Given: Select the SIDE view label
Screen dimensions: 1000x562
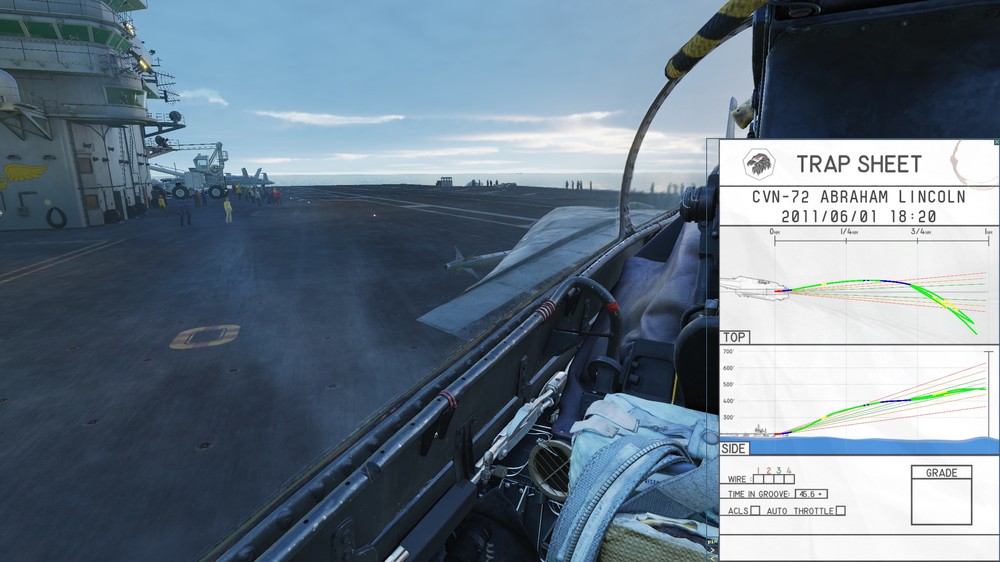Looking at the screenshot, I should pyautogui.click(x=734, y=448).
